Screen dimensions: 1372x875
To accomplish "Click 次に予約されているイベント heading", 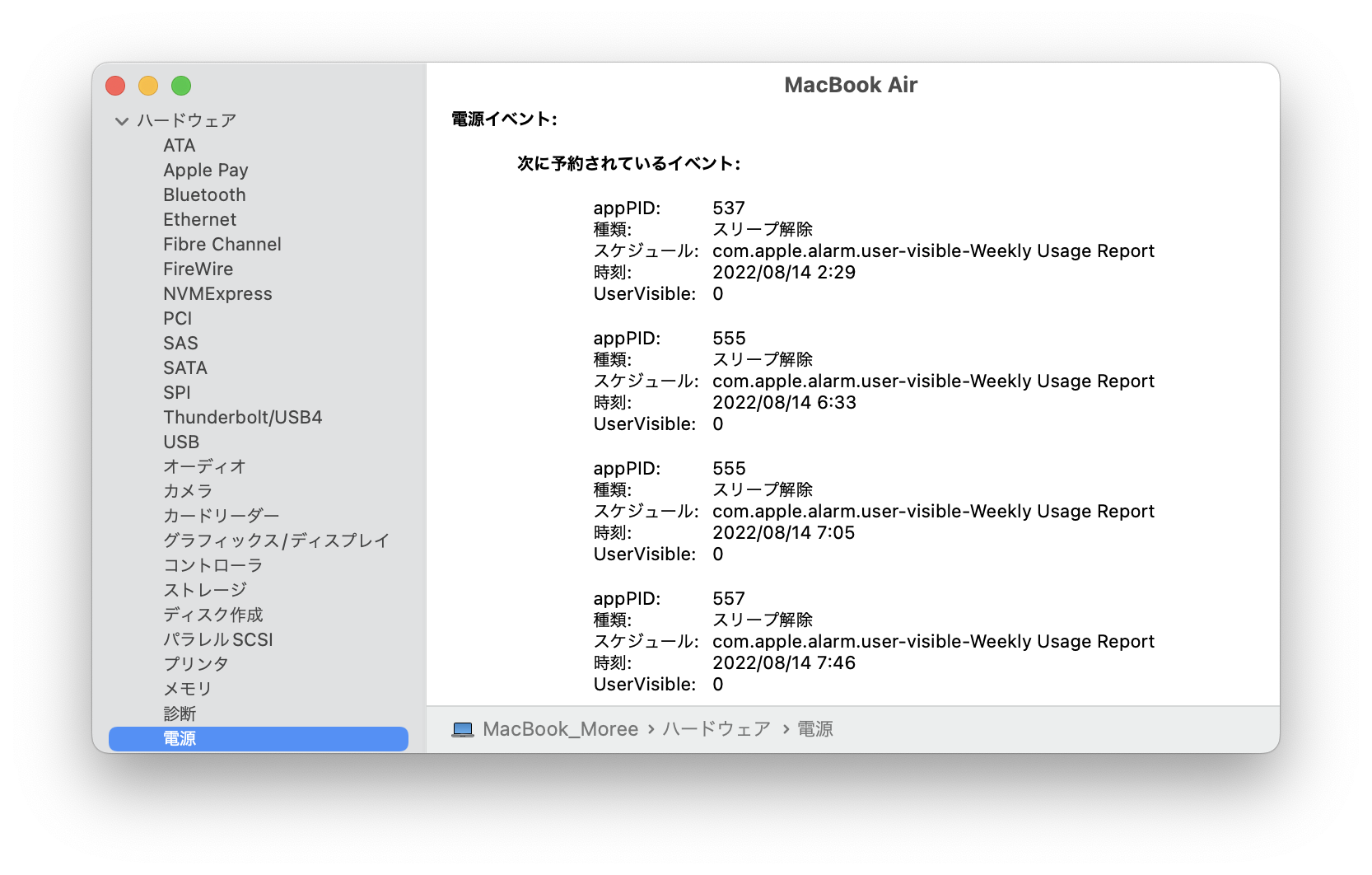I will click(628, 164).
